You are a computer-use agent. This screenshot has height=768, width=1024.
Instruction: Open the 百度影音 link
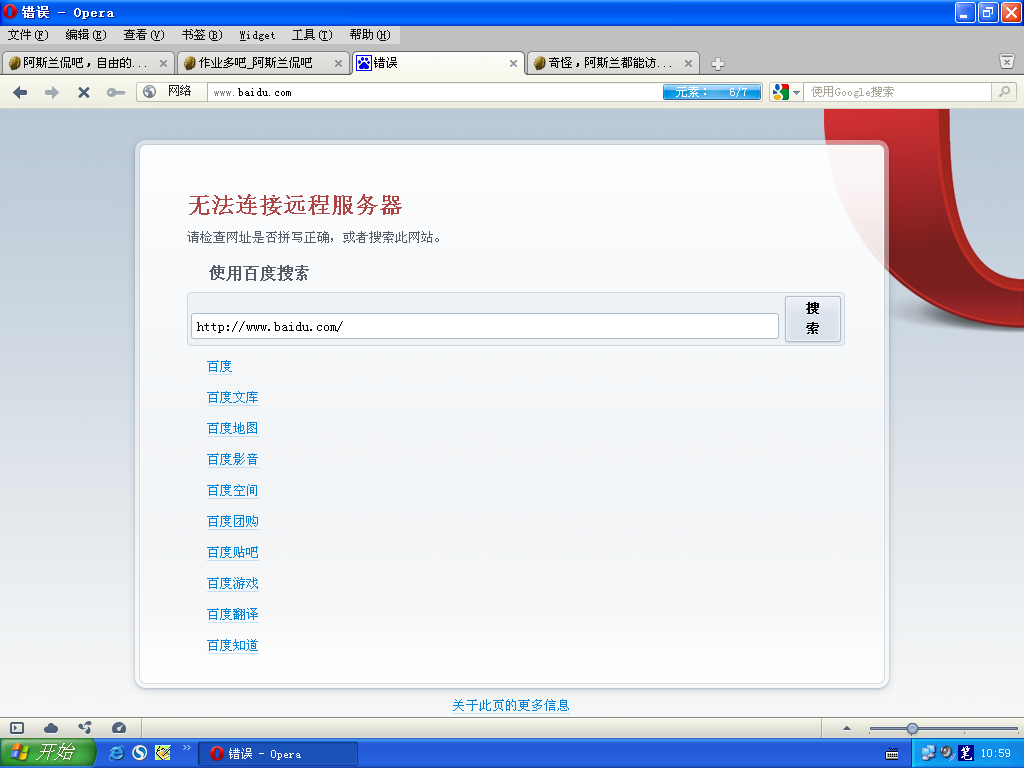point(232,459)
